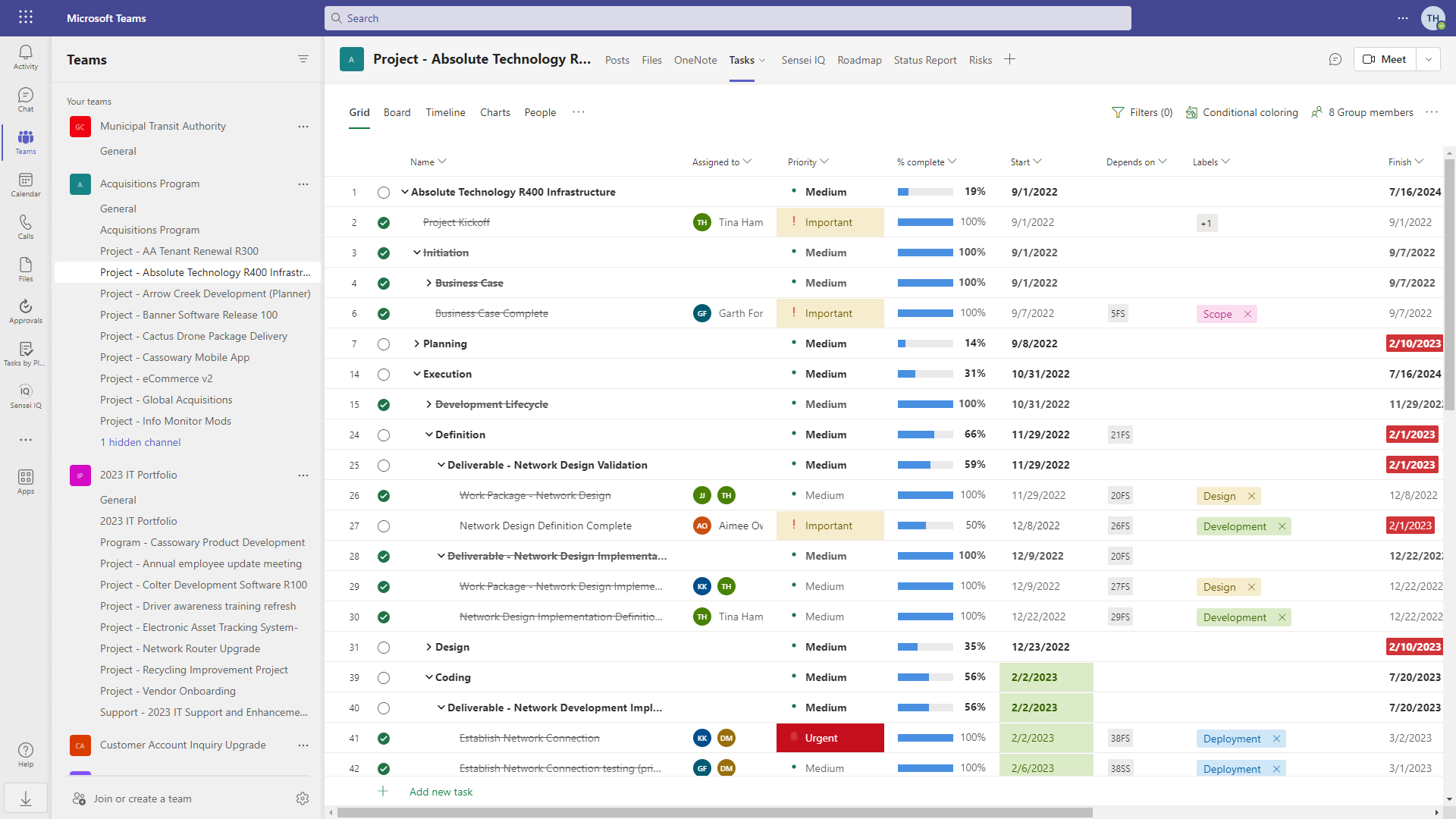The width and height of the screenshot is (1456, 819).
Task: Open the Files icon in left rail
Action: [x=26, y=269]
